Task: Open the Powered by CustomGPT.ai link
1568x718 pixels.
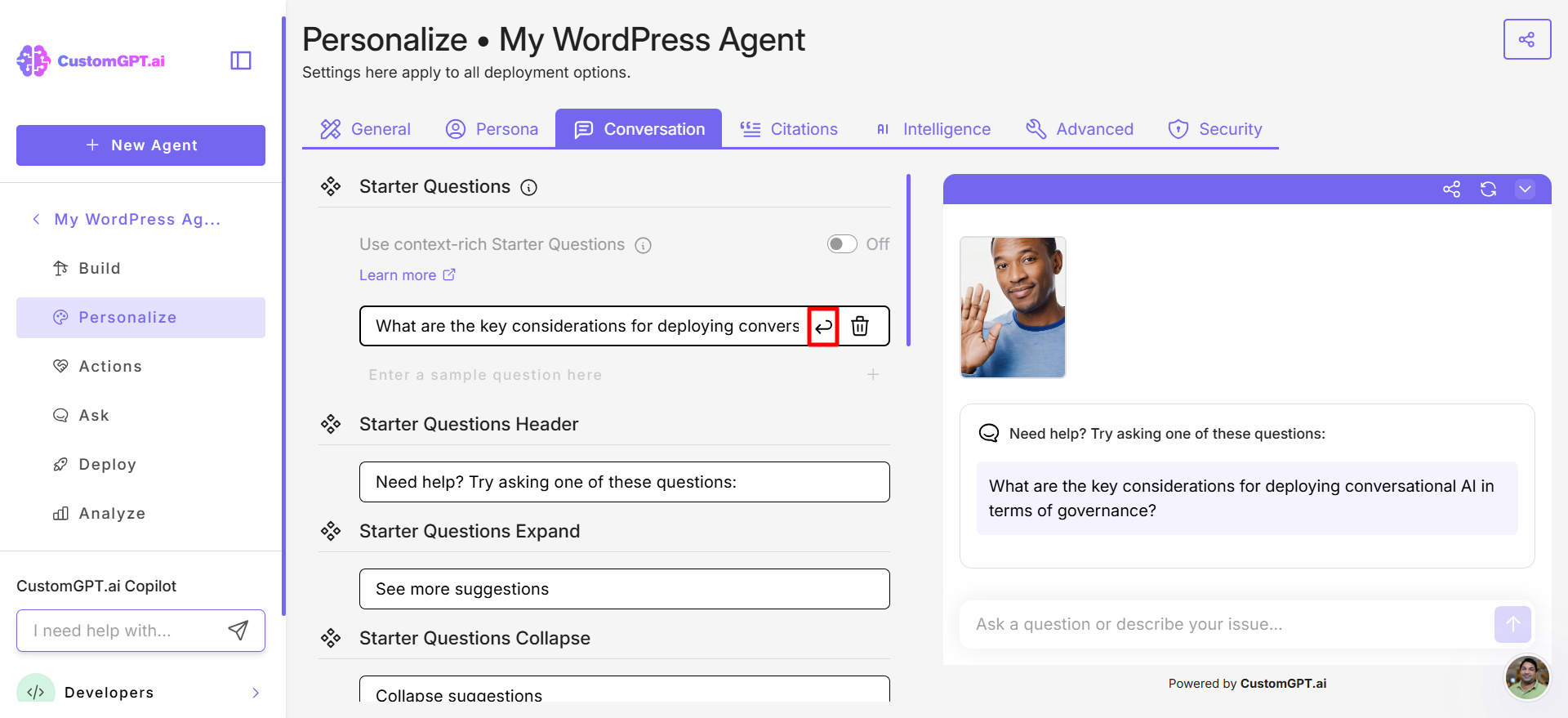Action: [x=1247, y=684]
